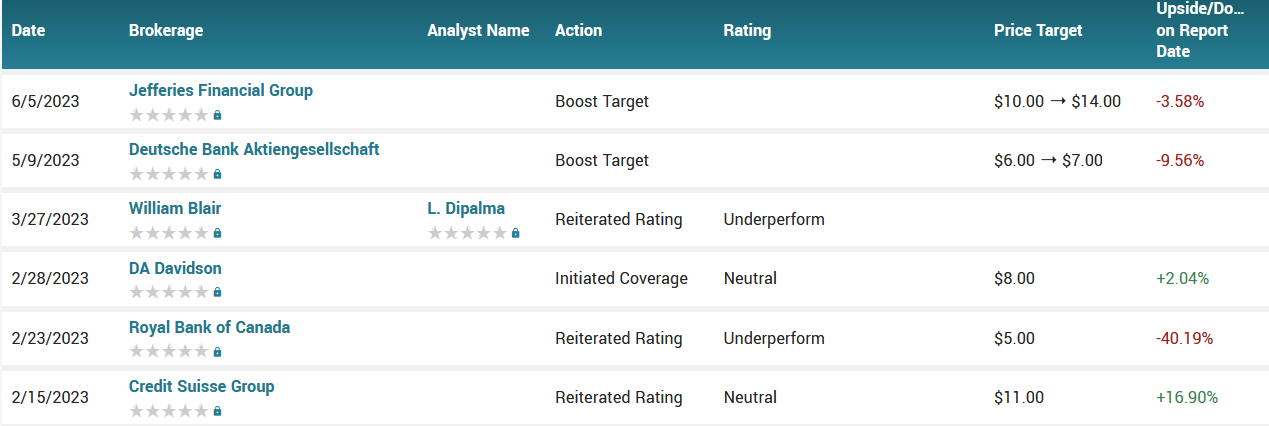The image size is (1269, 426).
Task: Open the William Blair brokerage link
Action: [175, 208]
